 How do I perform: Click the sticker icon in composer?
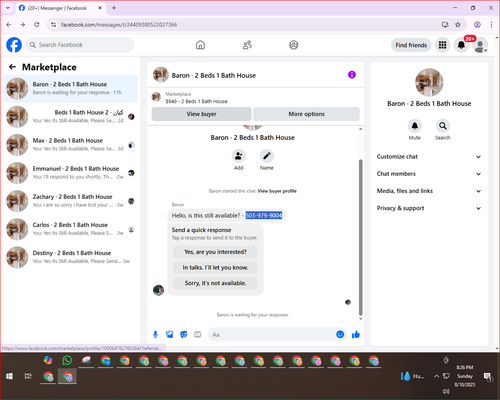pyautogui.click(x=184, y=334)
